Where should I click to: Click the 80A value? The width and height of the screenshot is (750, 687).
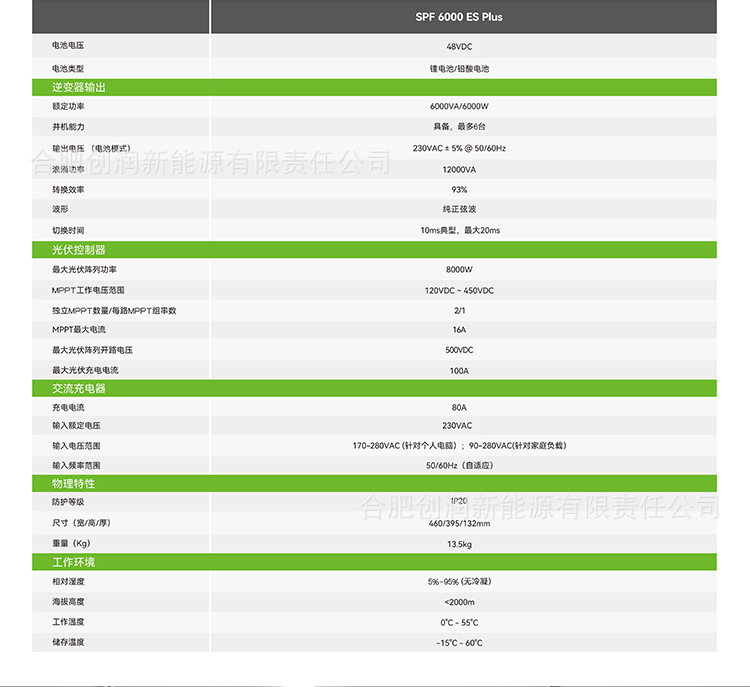[459, 408]
